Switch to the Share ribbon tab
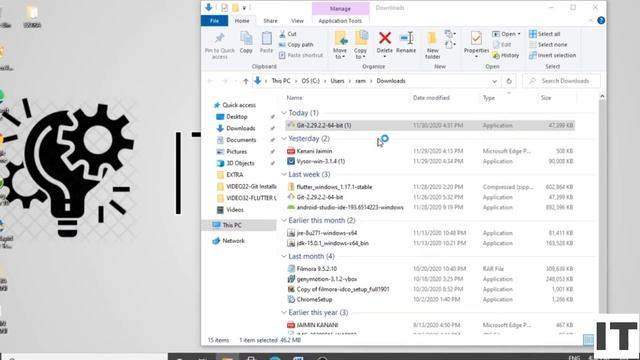This screenshot has width=640, height=360. coord(270,21)
